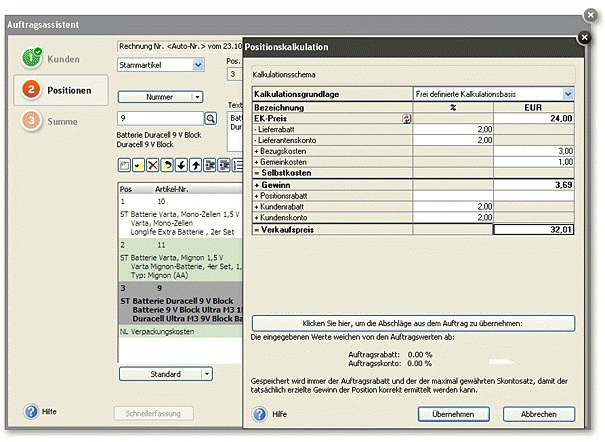This screenshot has width=605, height=442.
Task: Click Lieferantenskonto percent value 2,00
Action: [x=453, y=140]
